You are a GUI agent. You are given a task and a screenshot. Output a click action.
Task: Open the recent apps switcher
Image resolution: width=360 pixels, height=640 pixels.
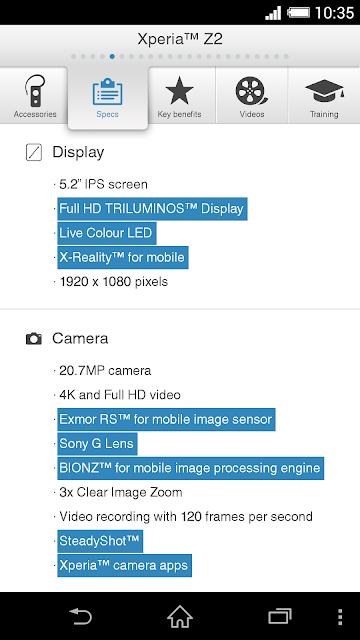coord(280,616)
